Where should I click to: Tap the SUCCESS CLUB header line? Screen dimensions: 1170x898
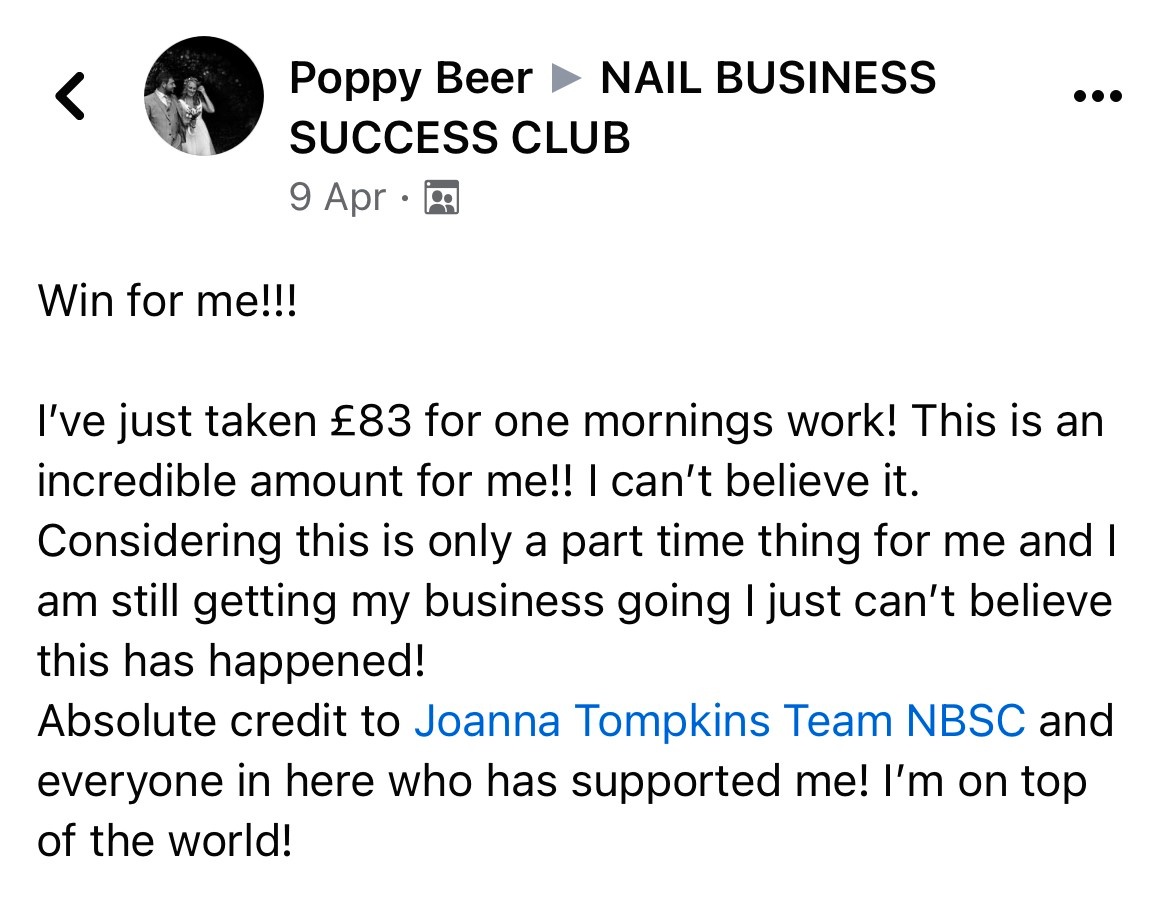point(460,138)
